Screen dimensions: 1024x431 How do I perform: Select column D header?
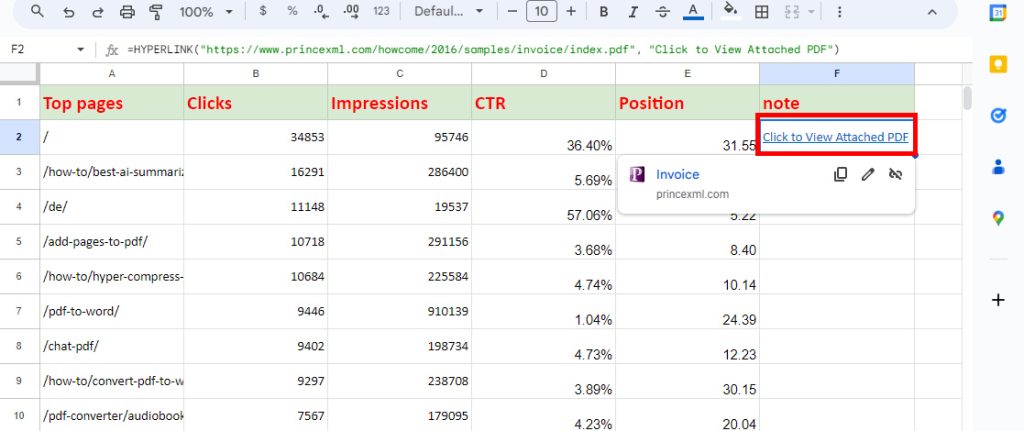point(543,74)
